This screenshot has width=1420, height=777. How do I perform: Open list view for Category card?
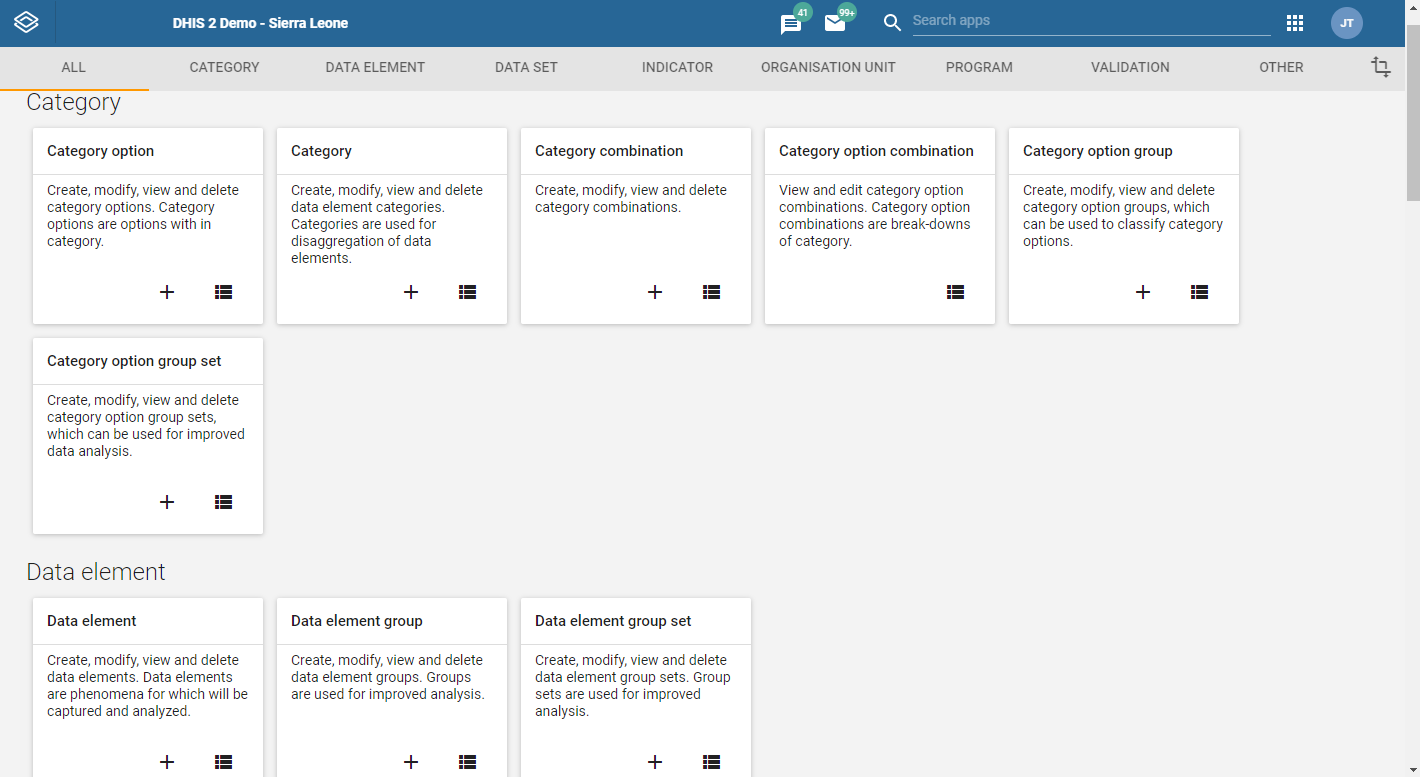(467, 292)
